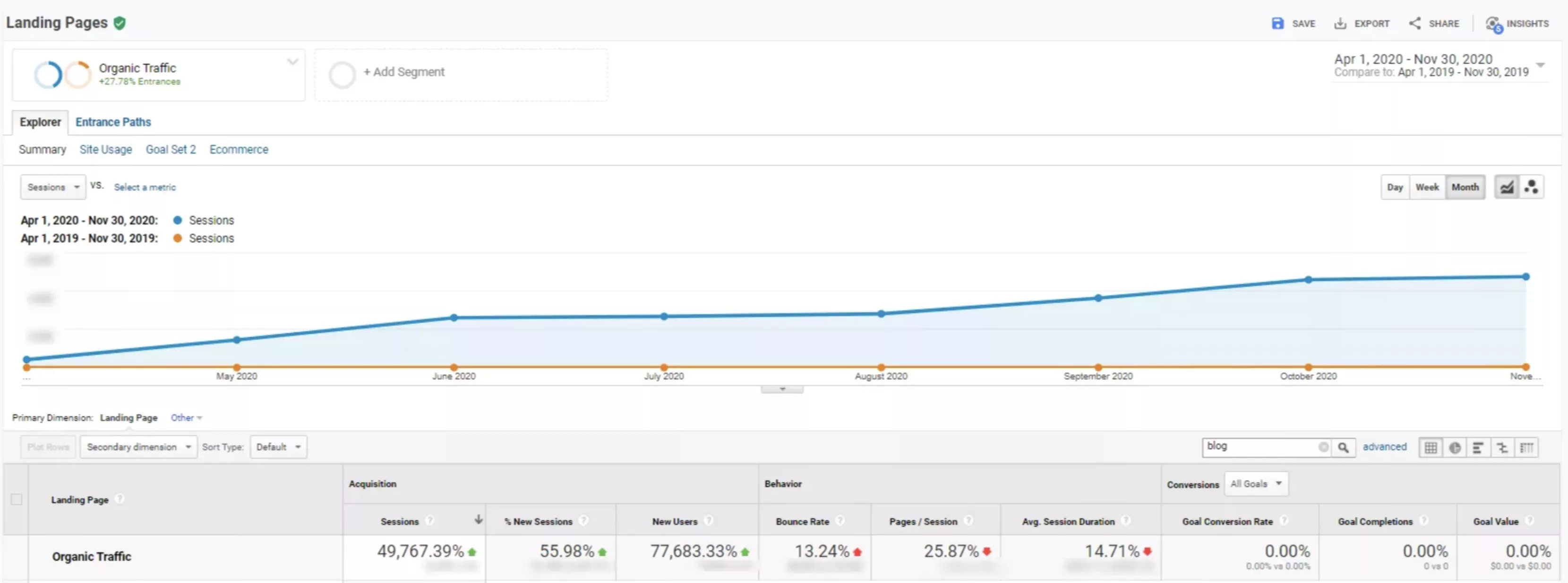1568x583 pixels.
Task: Switch to line chart view icon
Action: click(1507, 188)
